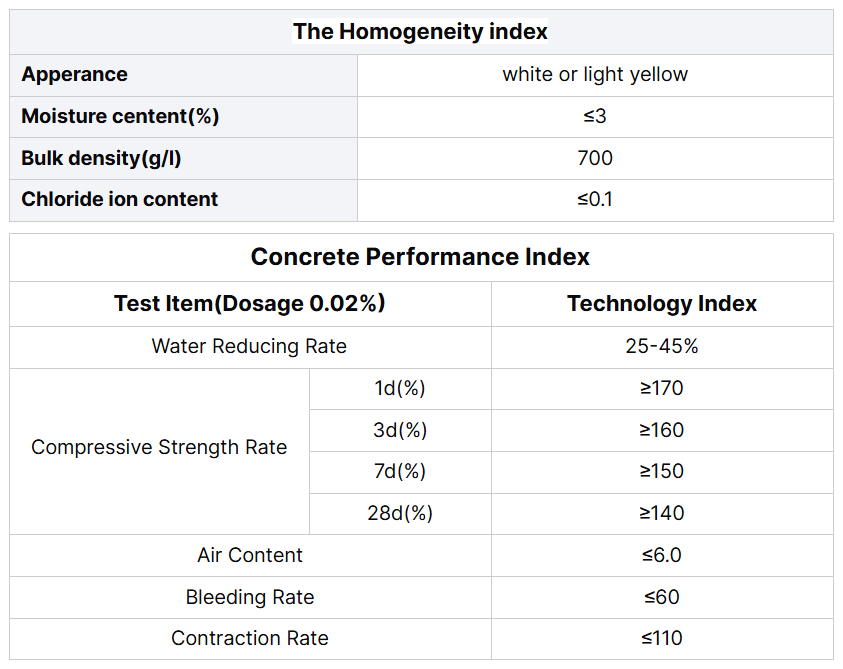
Task: Click the ≤110 contraction rate value
Action: [662, 638]
